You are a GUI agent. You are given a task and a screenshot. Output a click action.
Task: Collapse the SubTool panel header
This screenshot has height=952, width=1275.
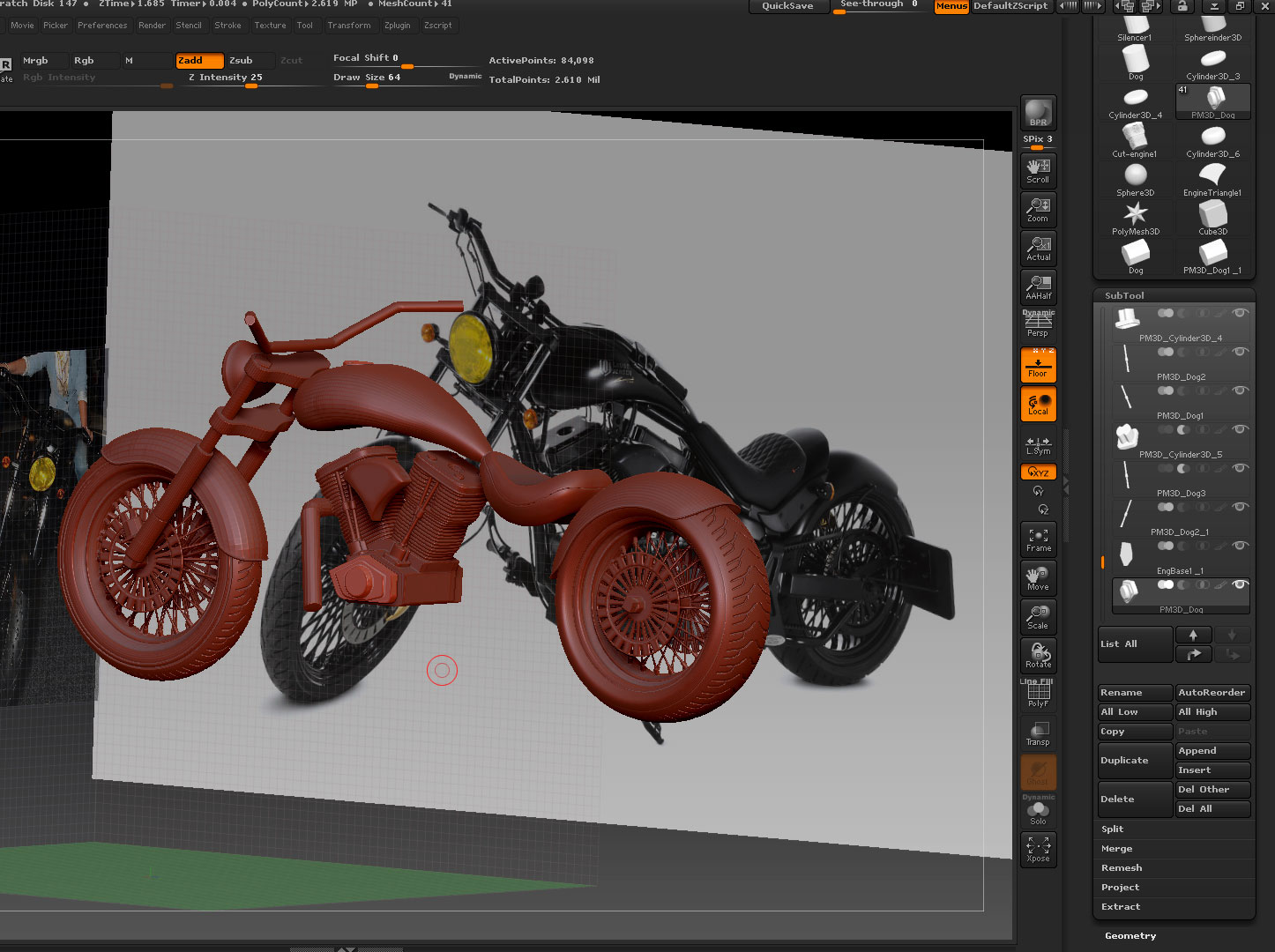(x=1124, y=295)
